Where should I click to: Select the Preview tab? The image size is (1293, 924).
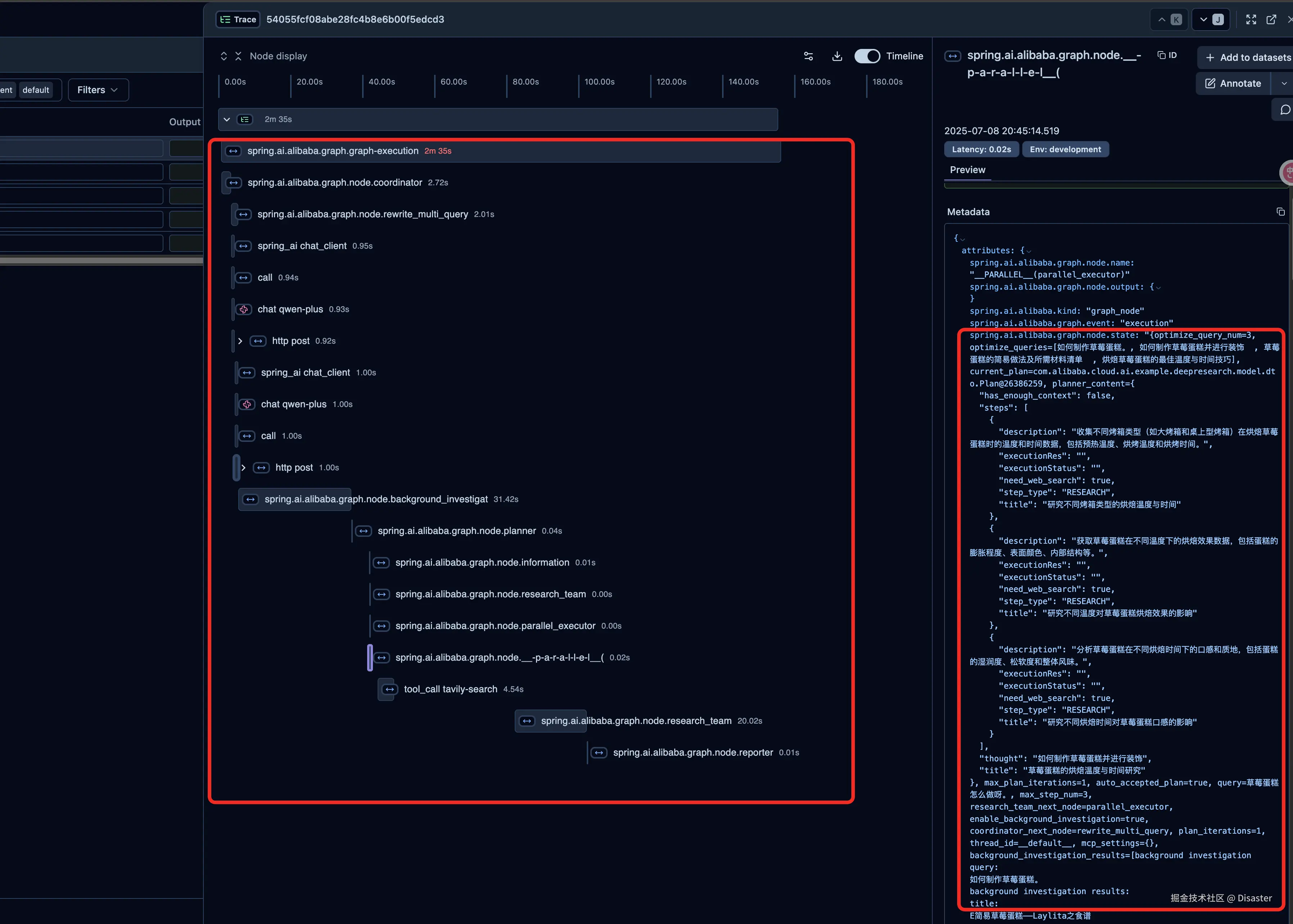point(967,169)
